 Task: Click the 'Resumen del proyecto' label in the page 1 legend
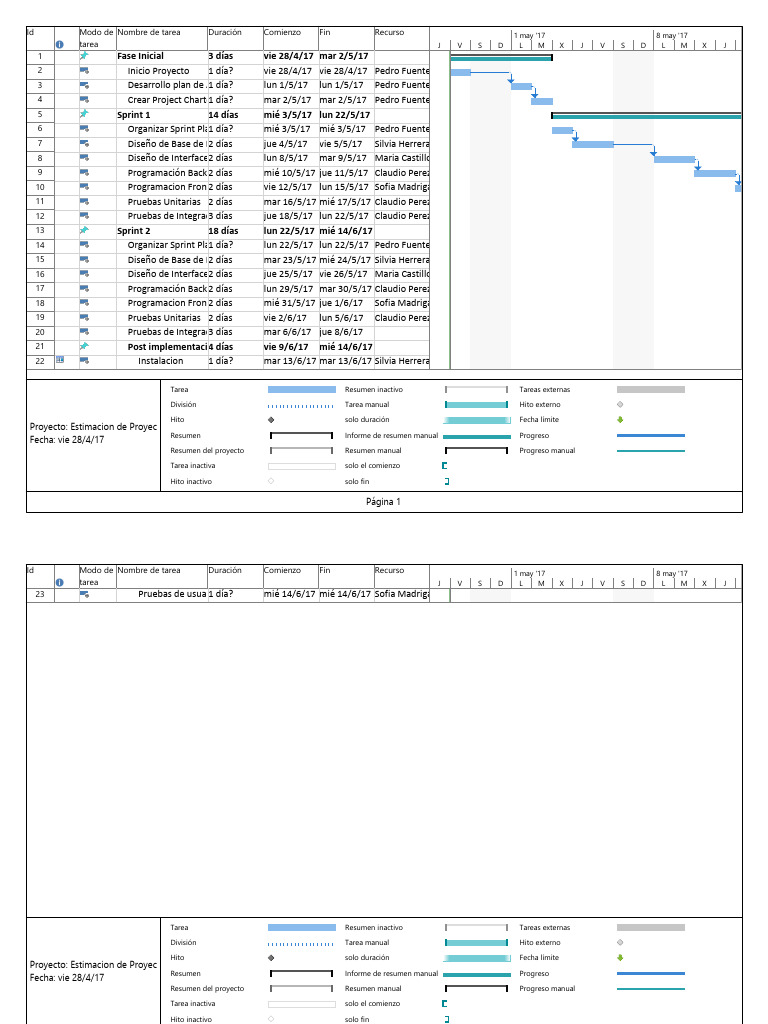click(x=207, y=451)
